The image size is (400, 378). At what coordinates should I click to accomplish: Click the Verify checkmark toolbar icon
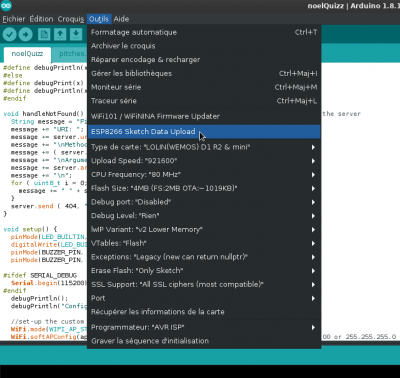(10, 34)
